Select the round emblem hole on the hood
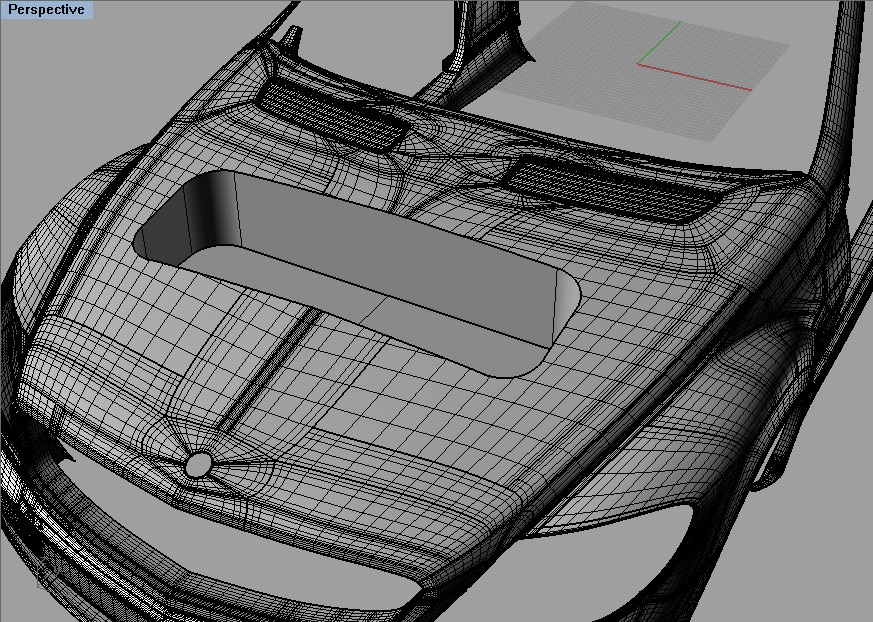 (x=199, y=464)
